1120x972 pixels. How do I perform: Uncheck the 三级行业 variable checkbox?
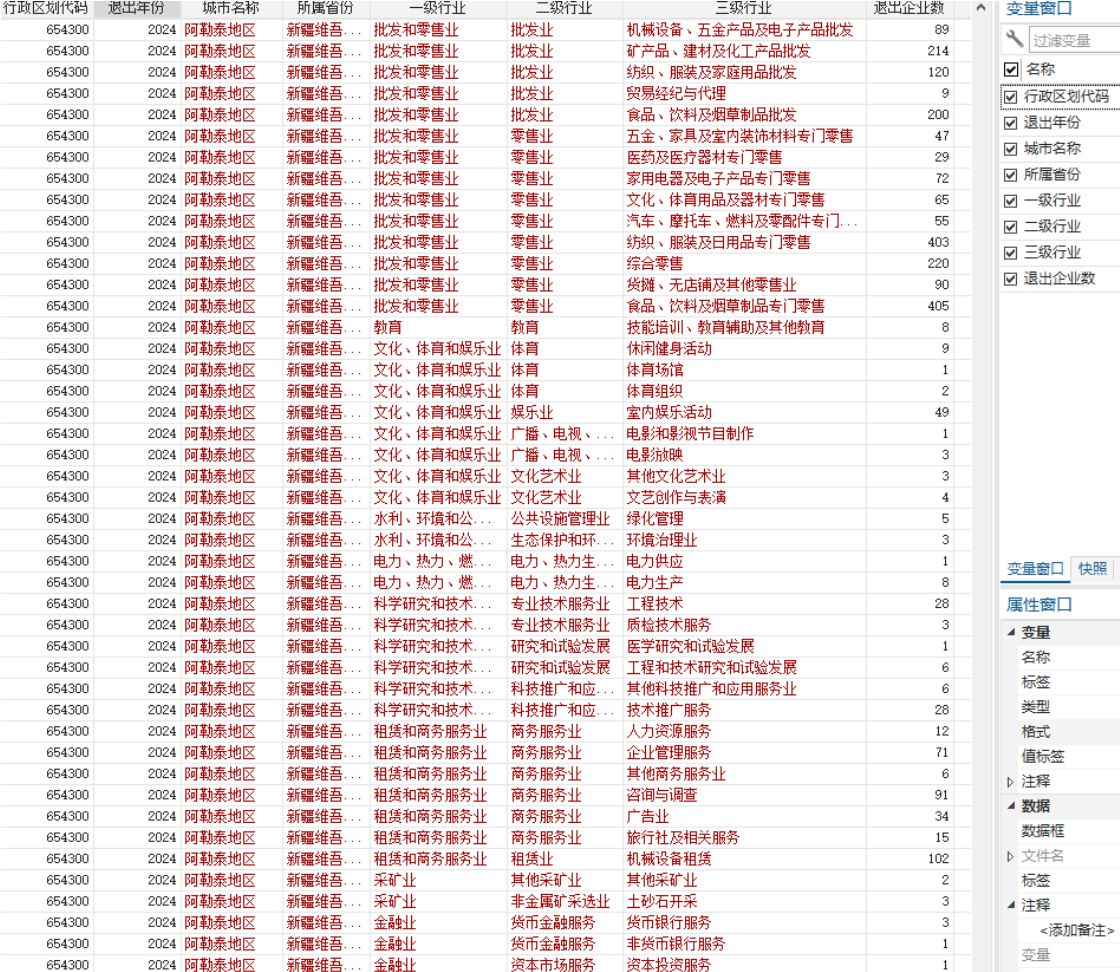tap(1010, 253)
